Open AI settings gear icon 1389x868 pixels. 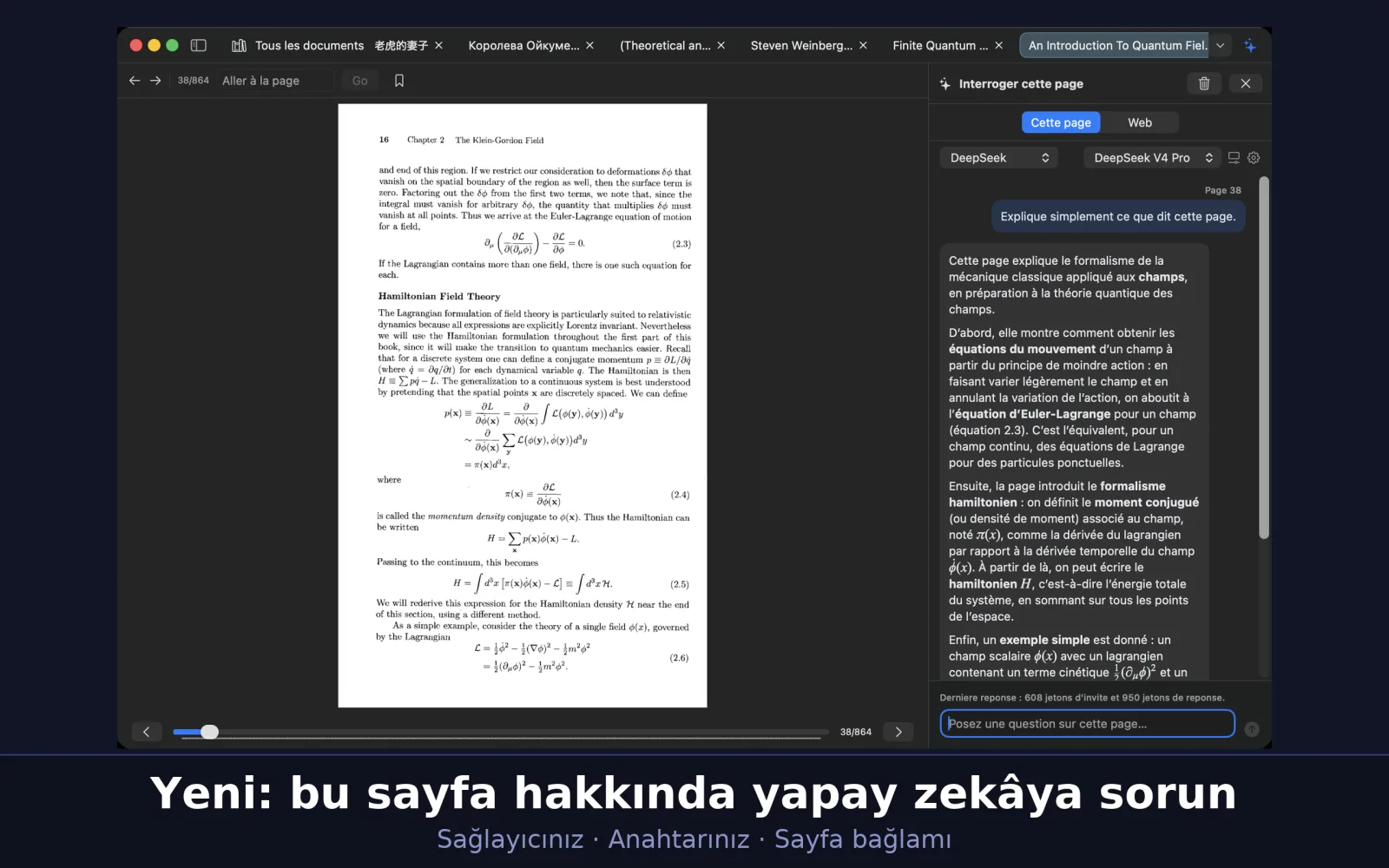pos(1254,157)
